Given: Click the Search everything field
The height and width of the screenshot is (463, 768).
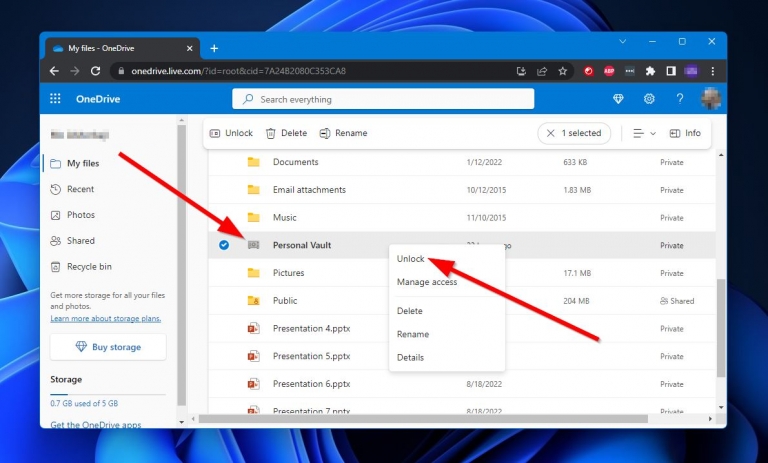Looking at the screenshot, I should (x=383, y=99).
